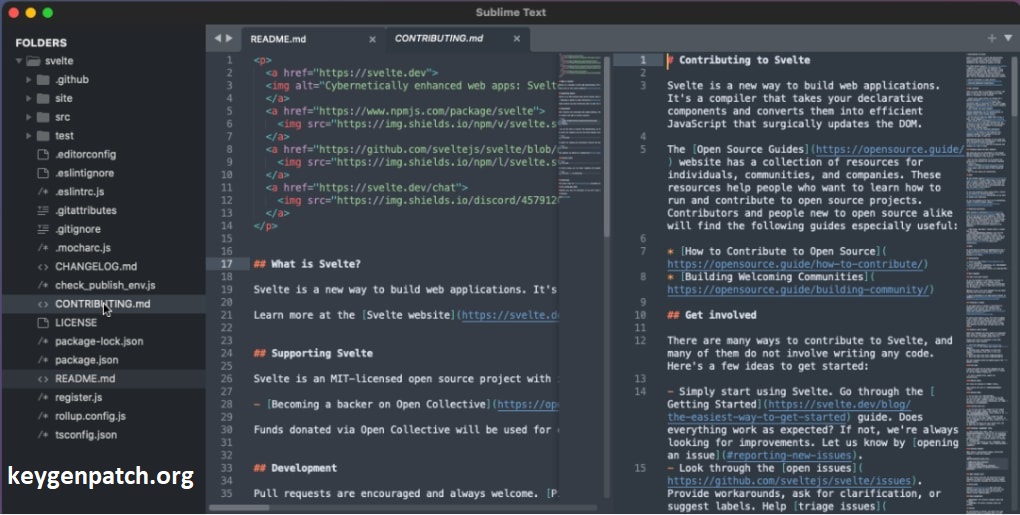Open rollup.config.js from the sidebar
This screenshot has height=515, width=1020.
coord(90,416)
